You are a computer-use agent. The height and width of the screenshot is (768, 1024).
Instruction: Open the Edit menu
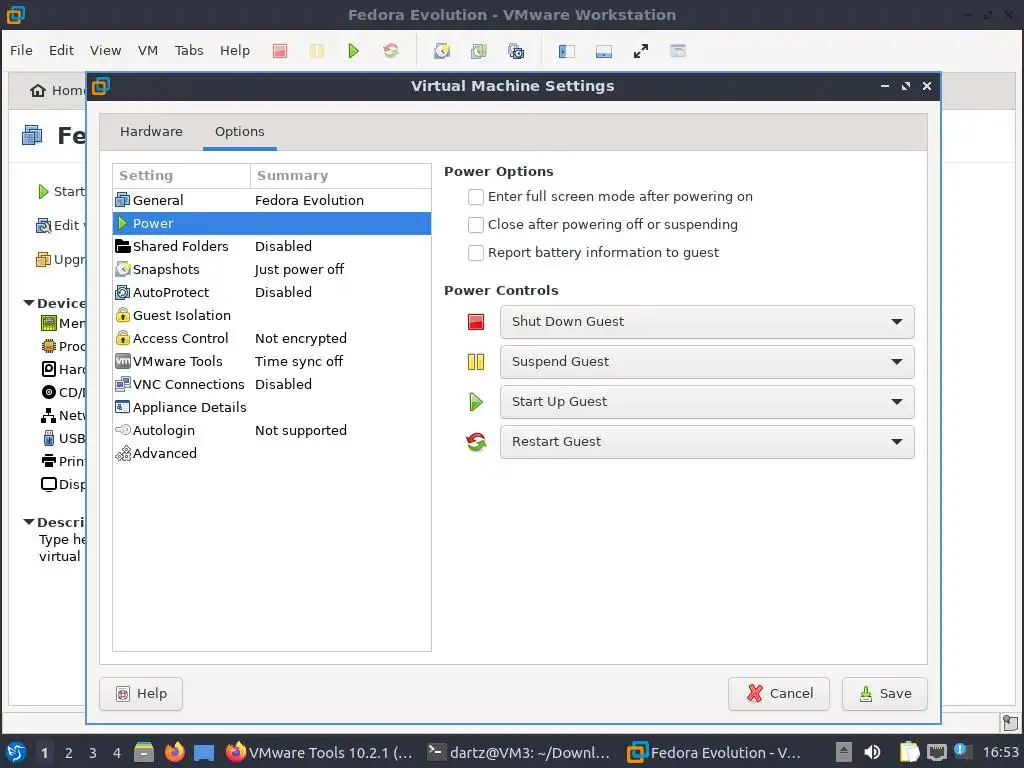[61, 50]
